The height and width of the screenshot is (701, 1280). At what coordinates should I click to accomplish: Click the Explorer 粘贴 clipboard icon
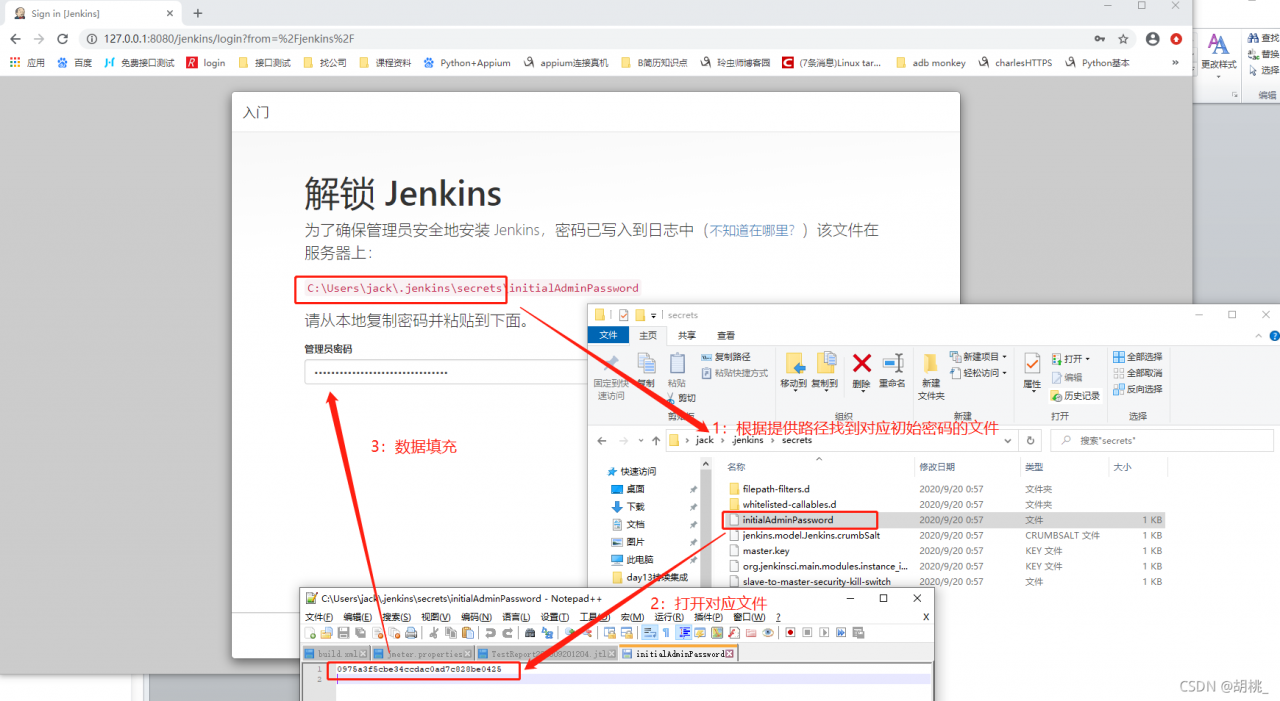[x=677, y=363]
